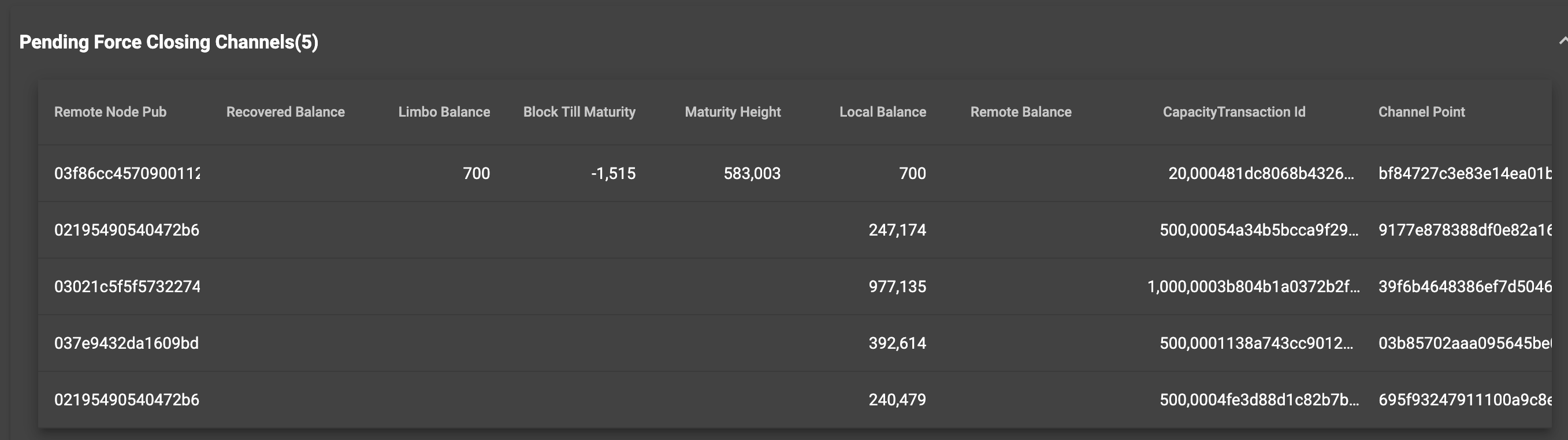Select the row with Local Balance 392,614
Viewport: 1568px width, 440px height.
pyautogui.click(x=897, y=342)
